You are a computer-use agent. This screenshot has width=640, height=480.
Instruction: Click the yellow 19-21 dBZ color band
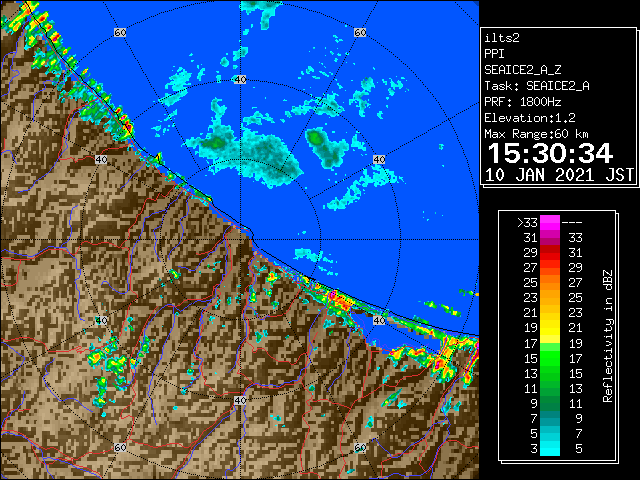point(550,328)
